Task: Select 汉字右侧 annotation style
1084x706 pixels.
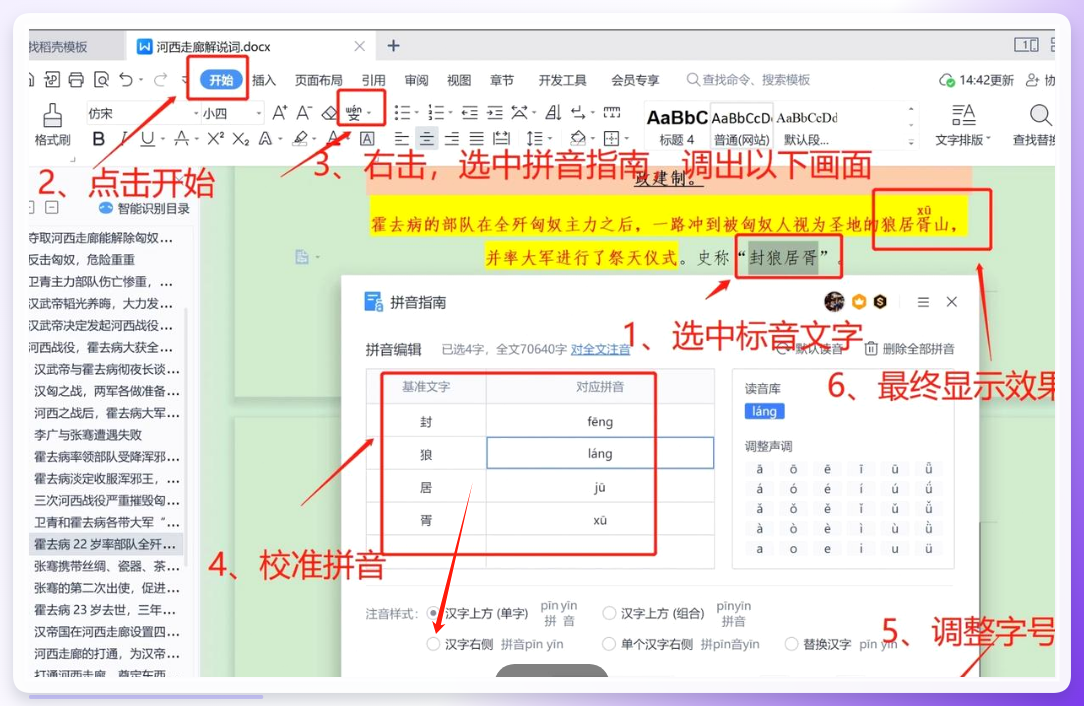Action: point(433,644)
